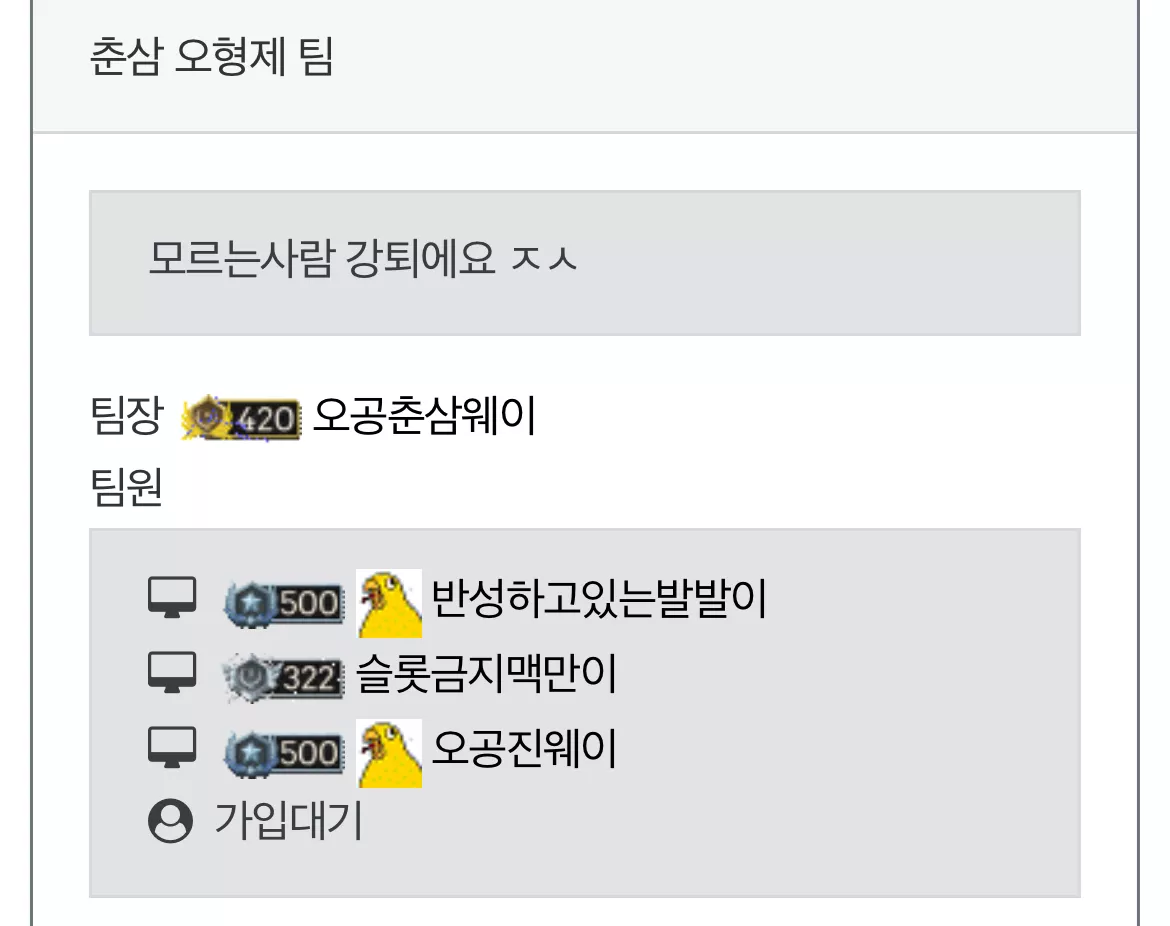Click the yellow parrot avatar of 오공진웨이
This screenshot has width=1170, height=926.
(389, 753)
